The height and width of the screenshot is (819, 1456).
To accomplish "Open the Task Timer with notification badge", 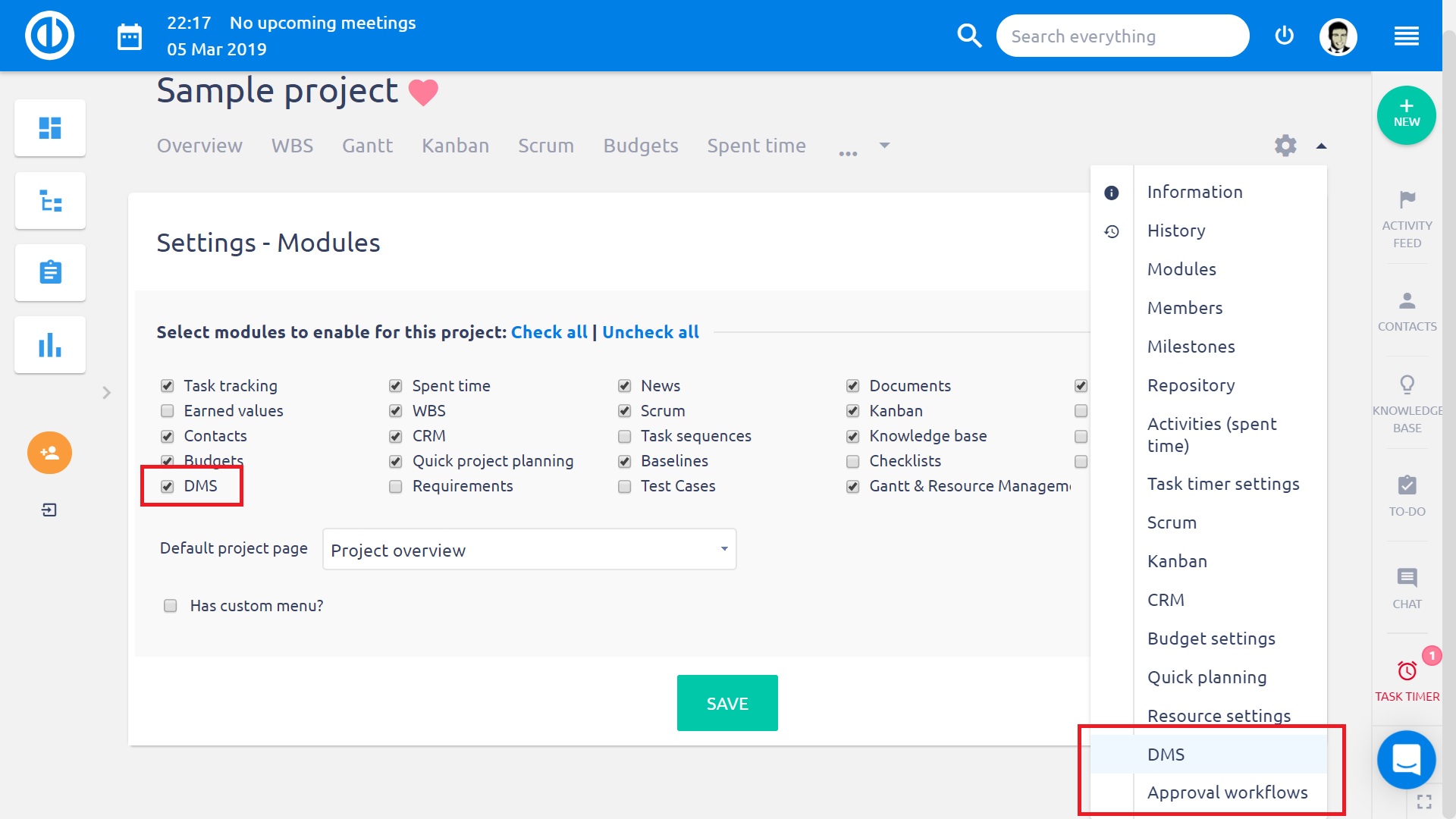I will tap(1407, 675).
